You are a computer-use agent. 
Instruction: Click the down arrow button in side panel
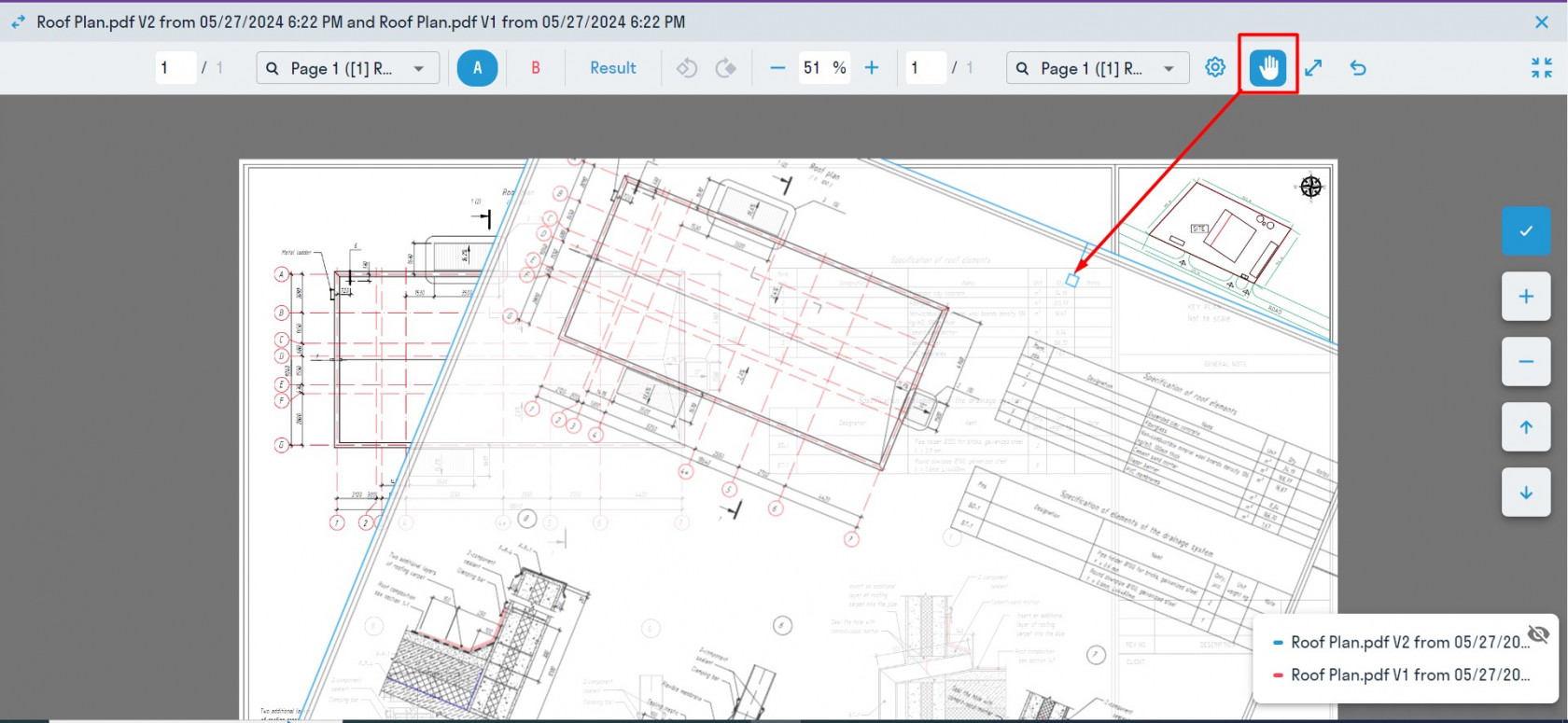[x=1526, y=493]
